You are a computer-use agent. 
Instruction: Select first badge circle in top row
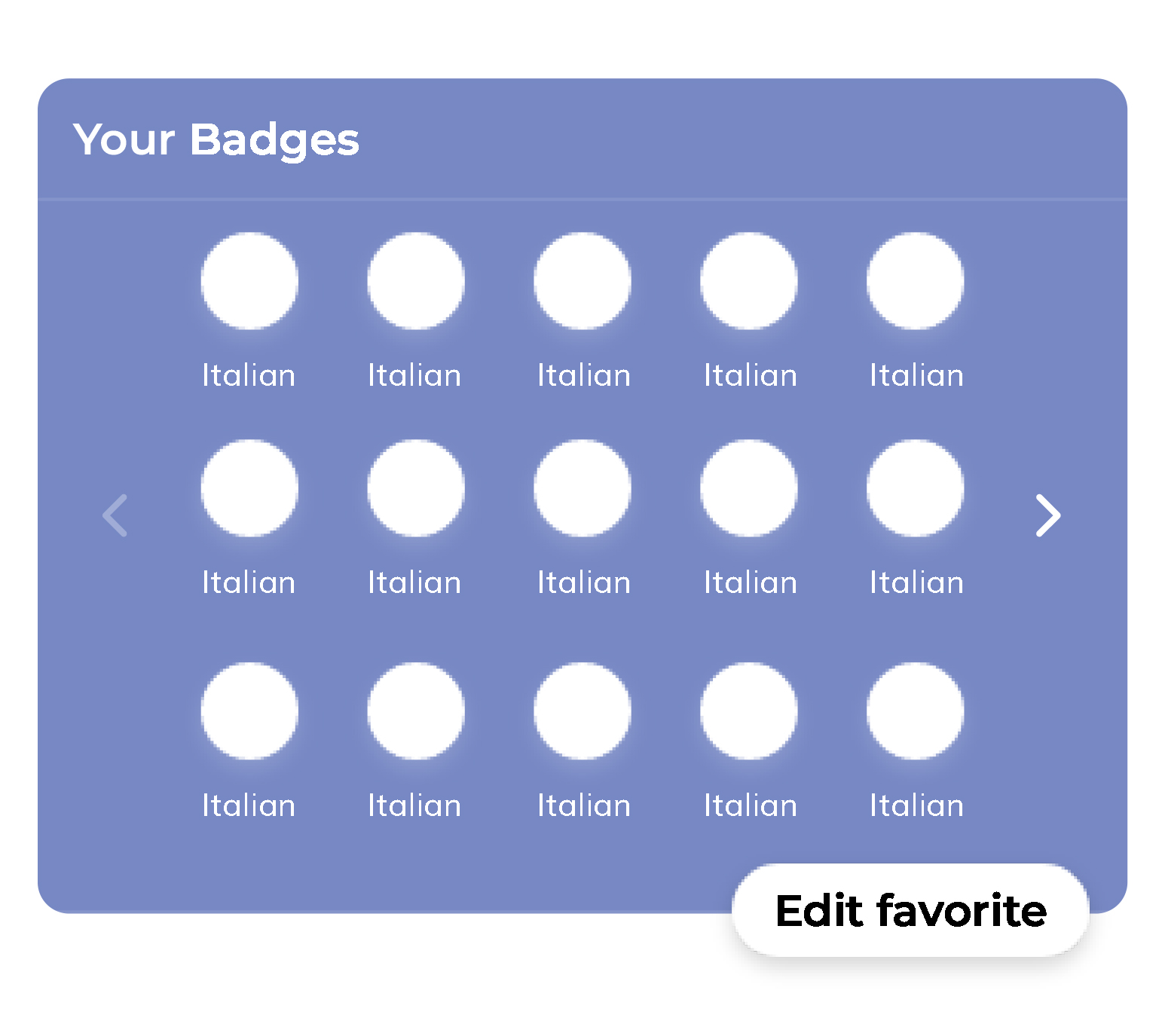click(x=249, y=281)
